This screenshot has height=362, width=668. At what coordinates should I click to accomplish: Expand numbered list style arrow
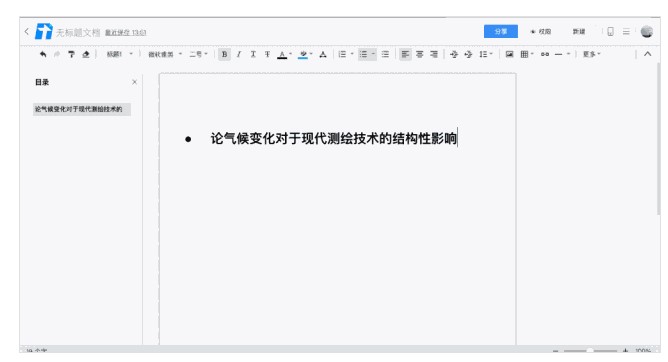(x=352, y=54)
